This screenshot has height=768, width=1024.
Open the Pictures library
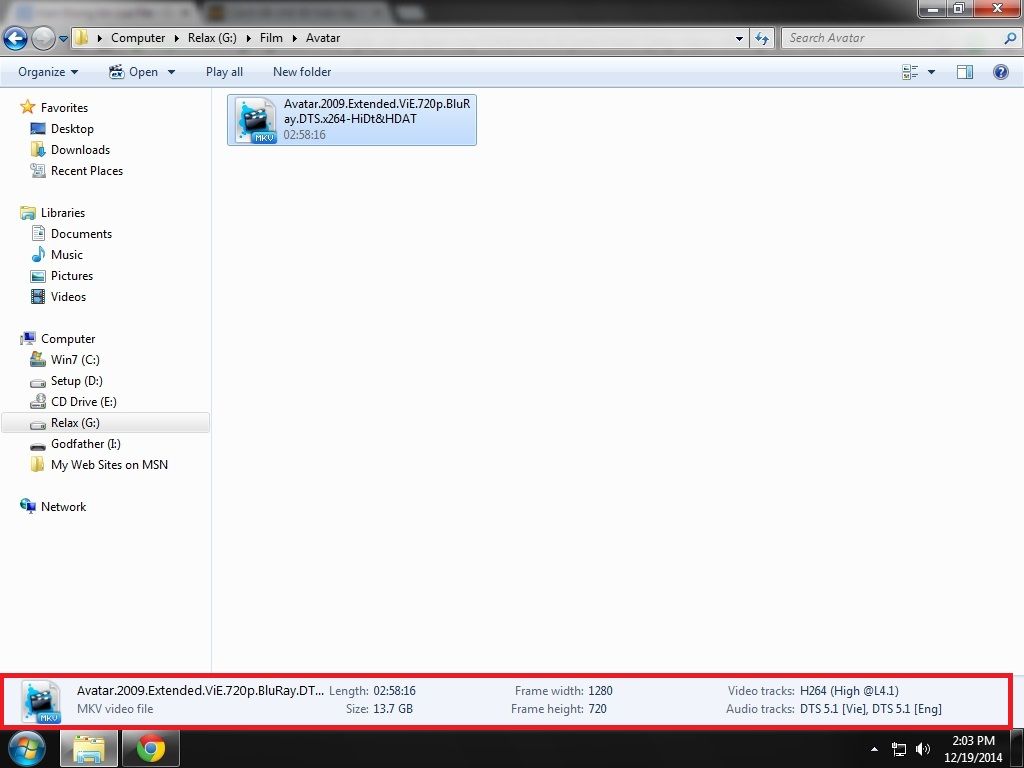[x=72, y=276]
